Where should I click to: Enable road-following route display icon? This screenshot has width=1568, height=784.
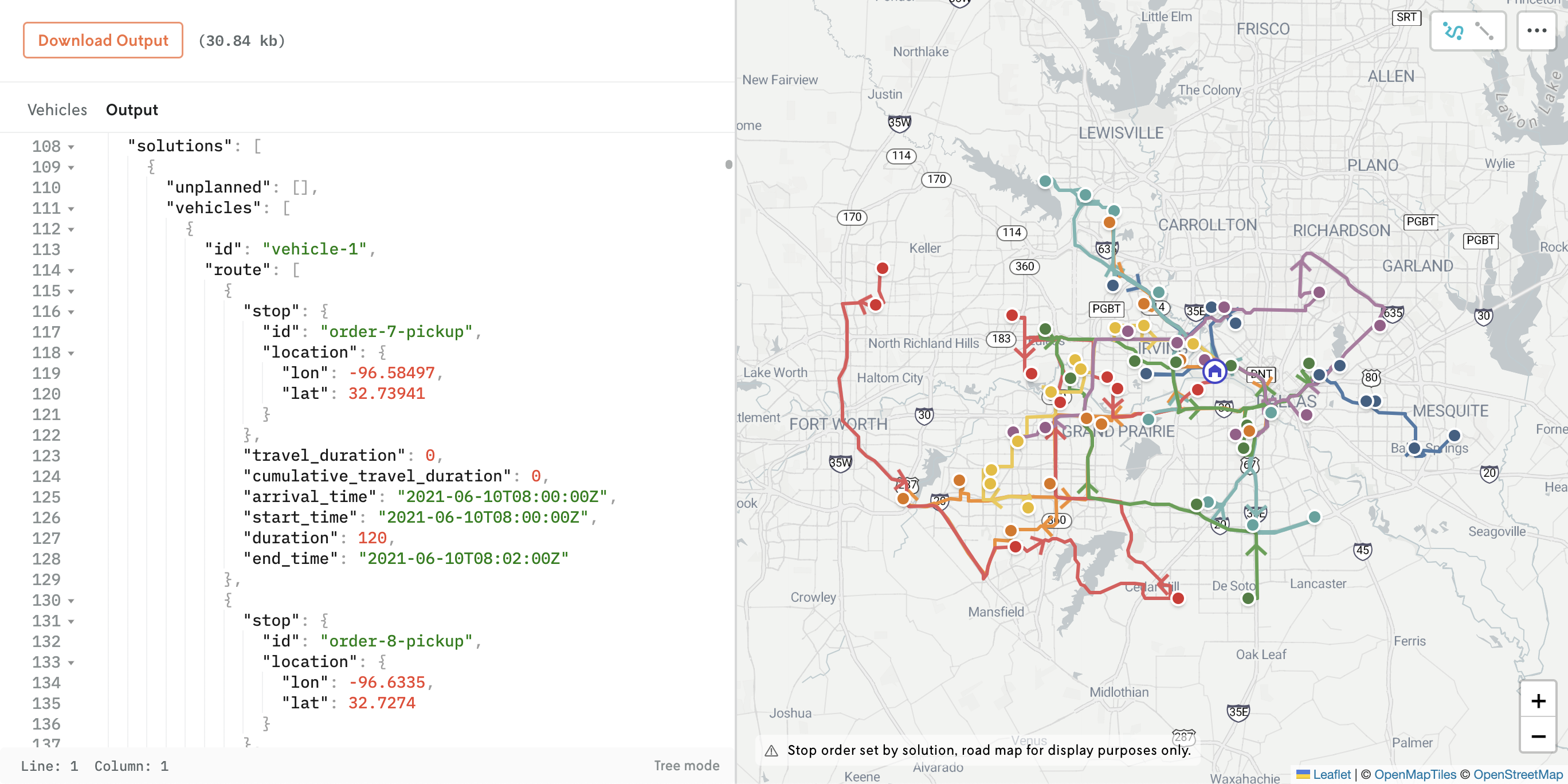coord(1452,30)
